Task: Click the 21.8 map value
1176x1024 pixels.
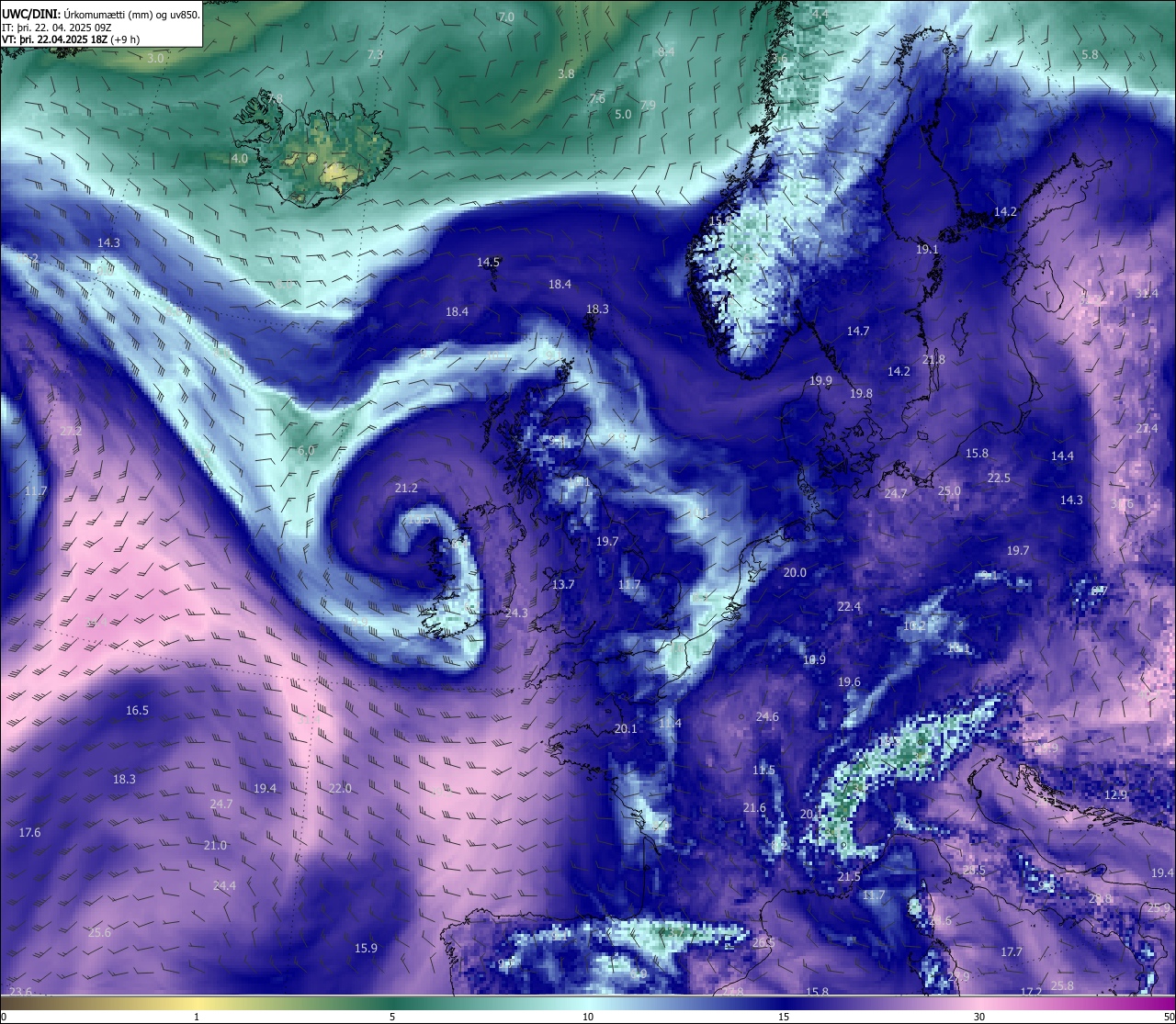Action: (933, 360)
